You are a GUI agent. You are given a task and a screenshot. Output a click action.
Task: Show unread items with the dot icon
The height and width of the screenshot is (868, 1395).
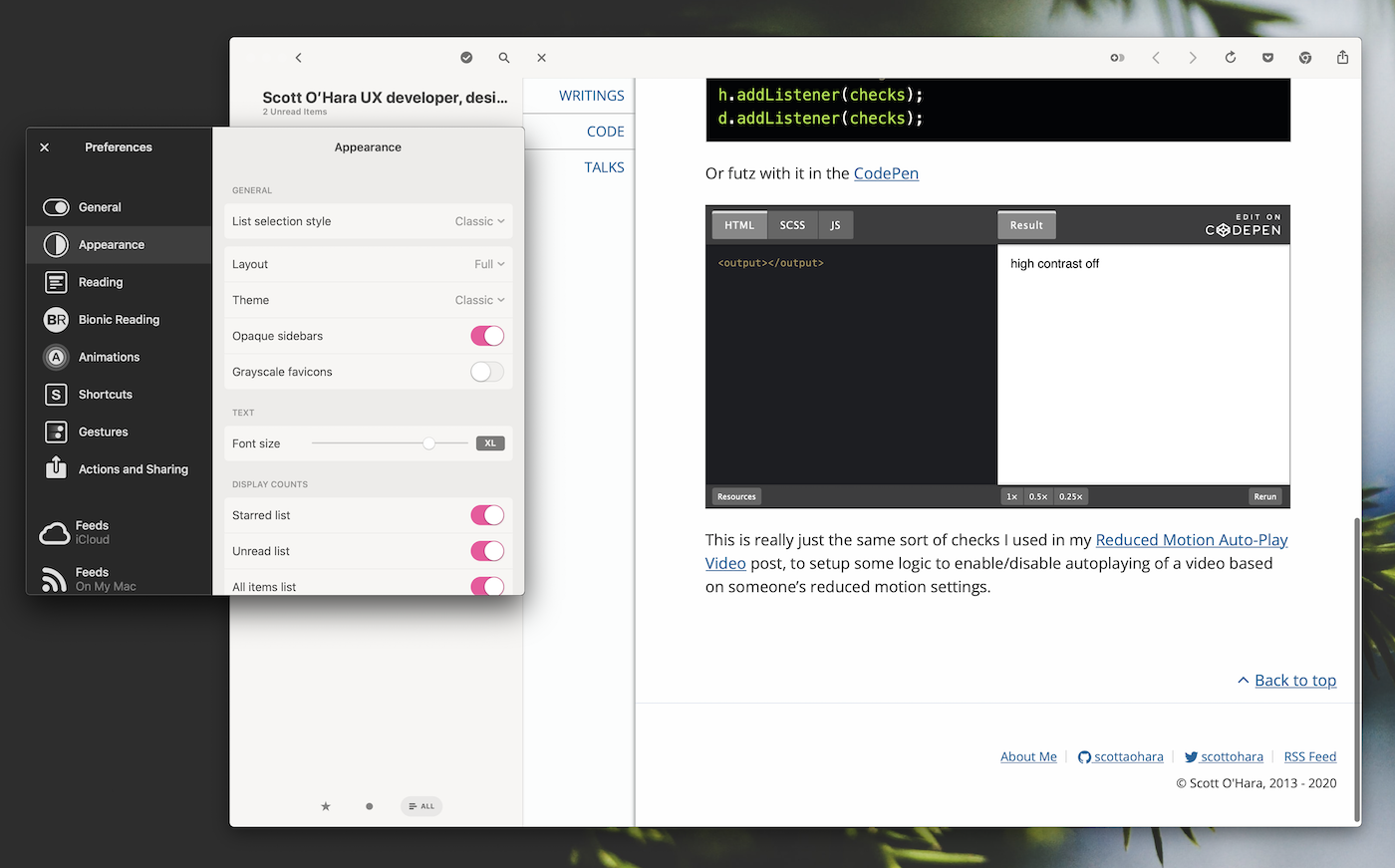pyautogui.click(x=370, y=806)
